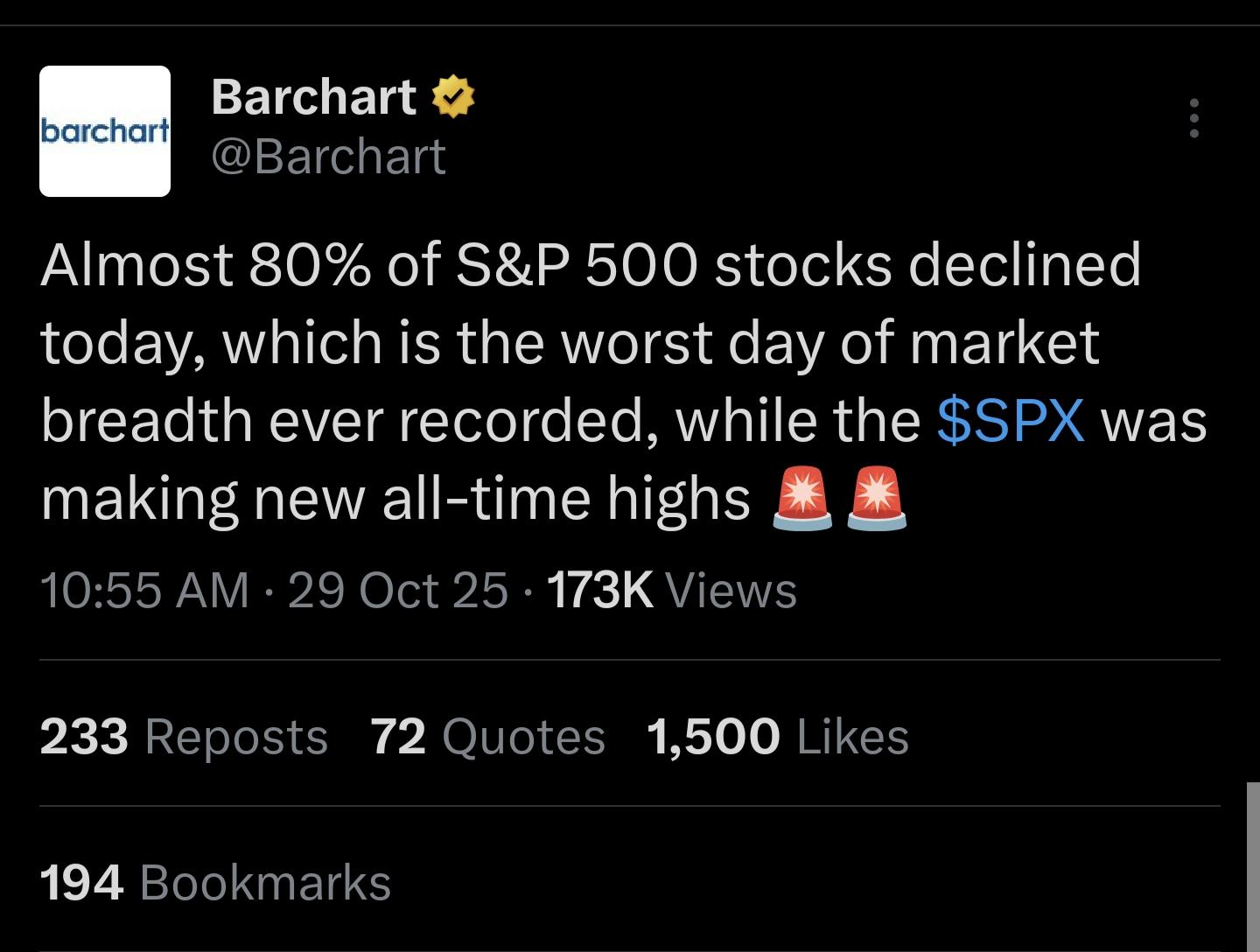Show the 1,500 Likes list
Screen dimensions: 1260x952
(777, 736)
